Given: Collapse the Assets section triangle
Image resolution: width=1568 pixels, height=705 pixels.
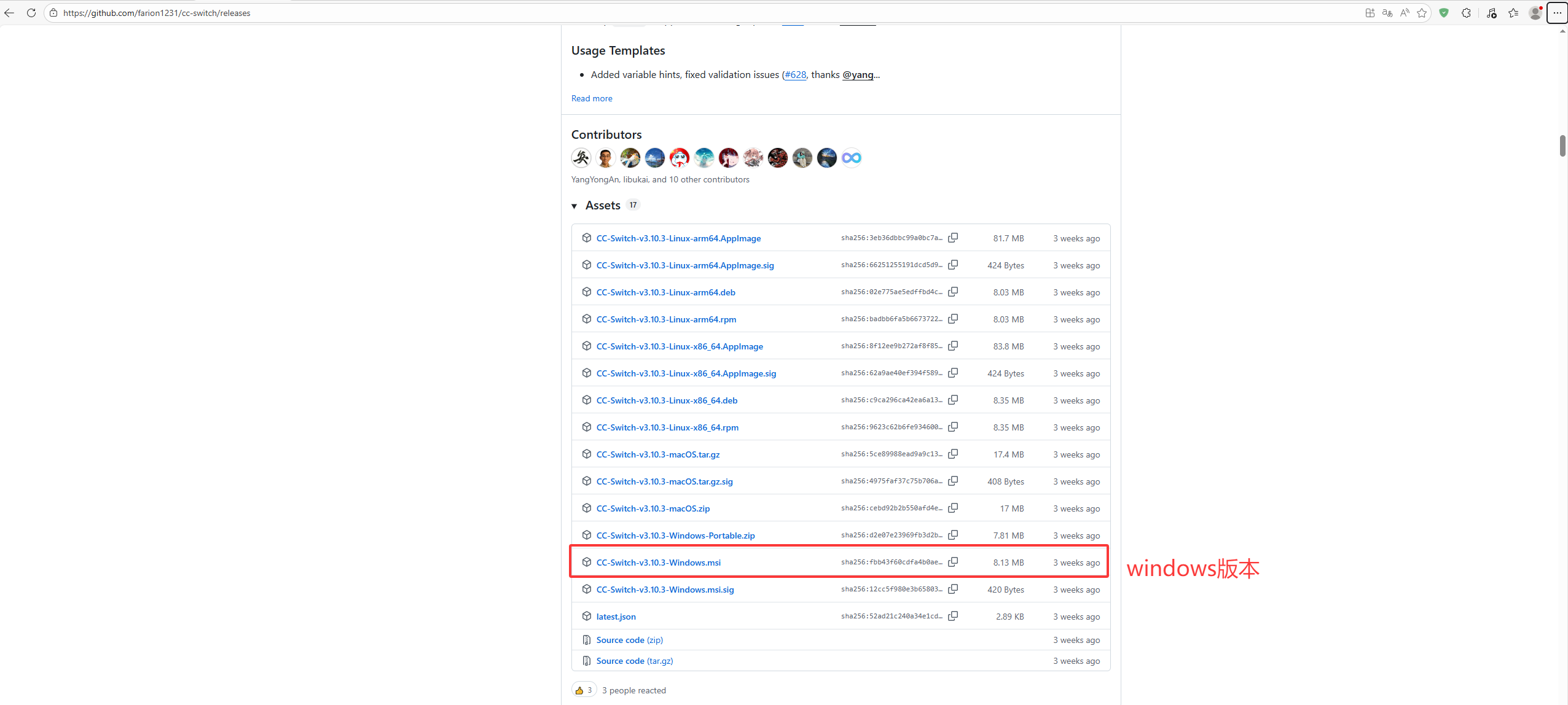Looking at the screenshot, I should click(x=574, y=206).
